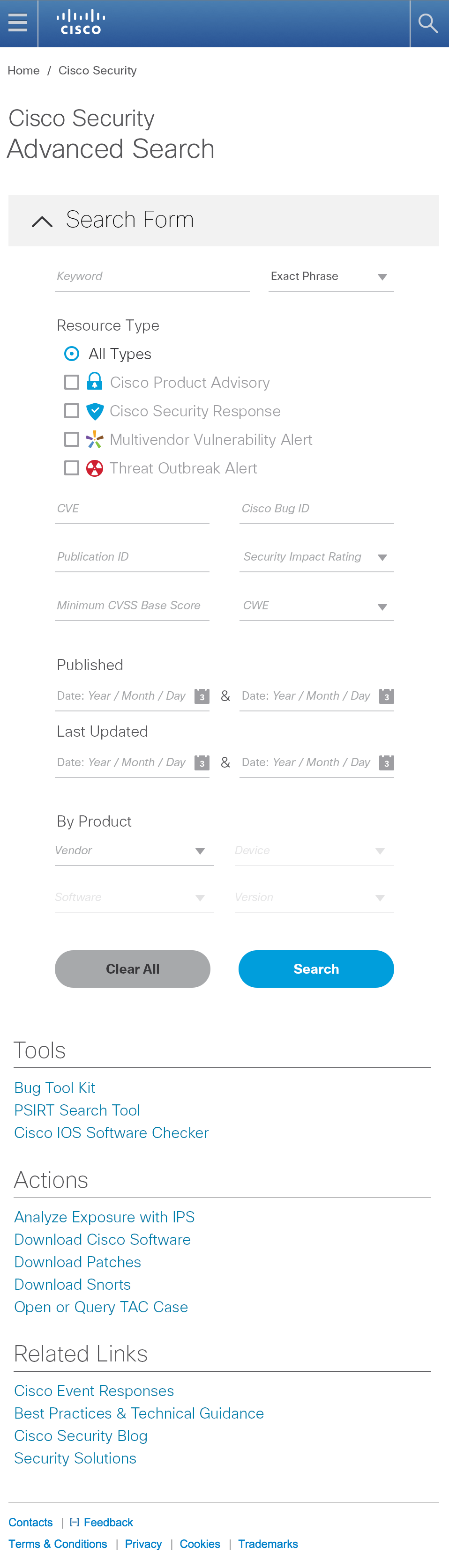
Task: Focus the Keyword input field
Action: point(152,277)
